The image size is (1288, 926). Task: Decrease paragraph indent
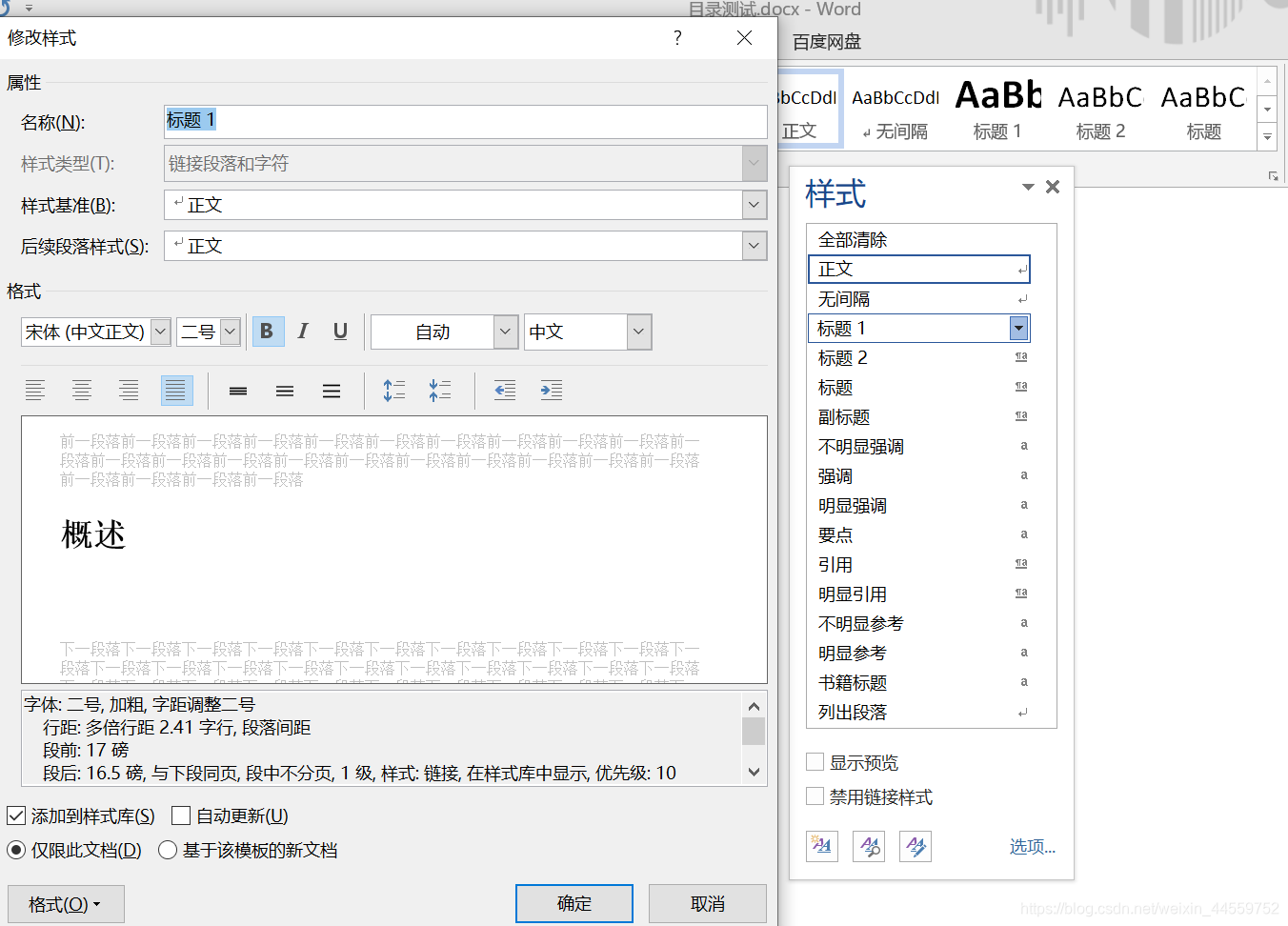[x=505, y=390]
